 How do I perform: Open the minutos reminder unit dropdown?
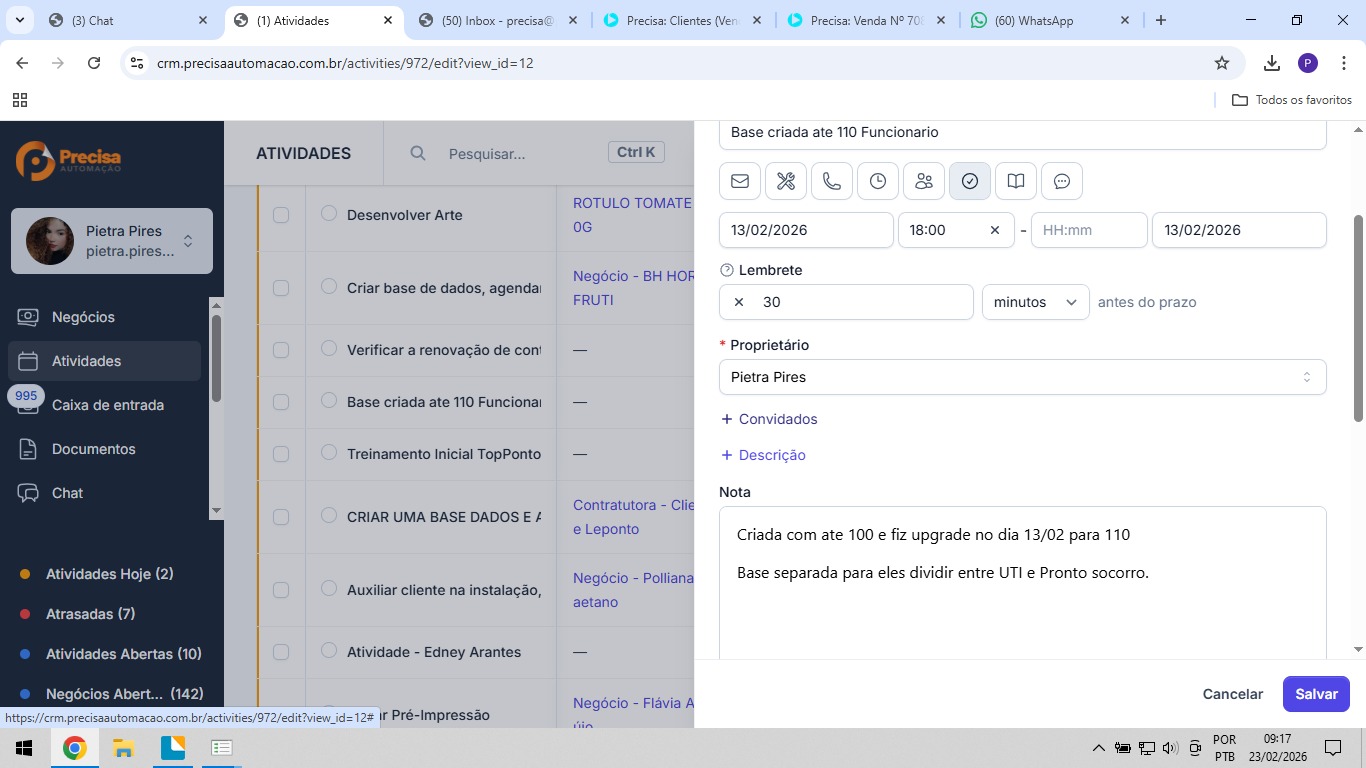tap(1035, 302)
